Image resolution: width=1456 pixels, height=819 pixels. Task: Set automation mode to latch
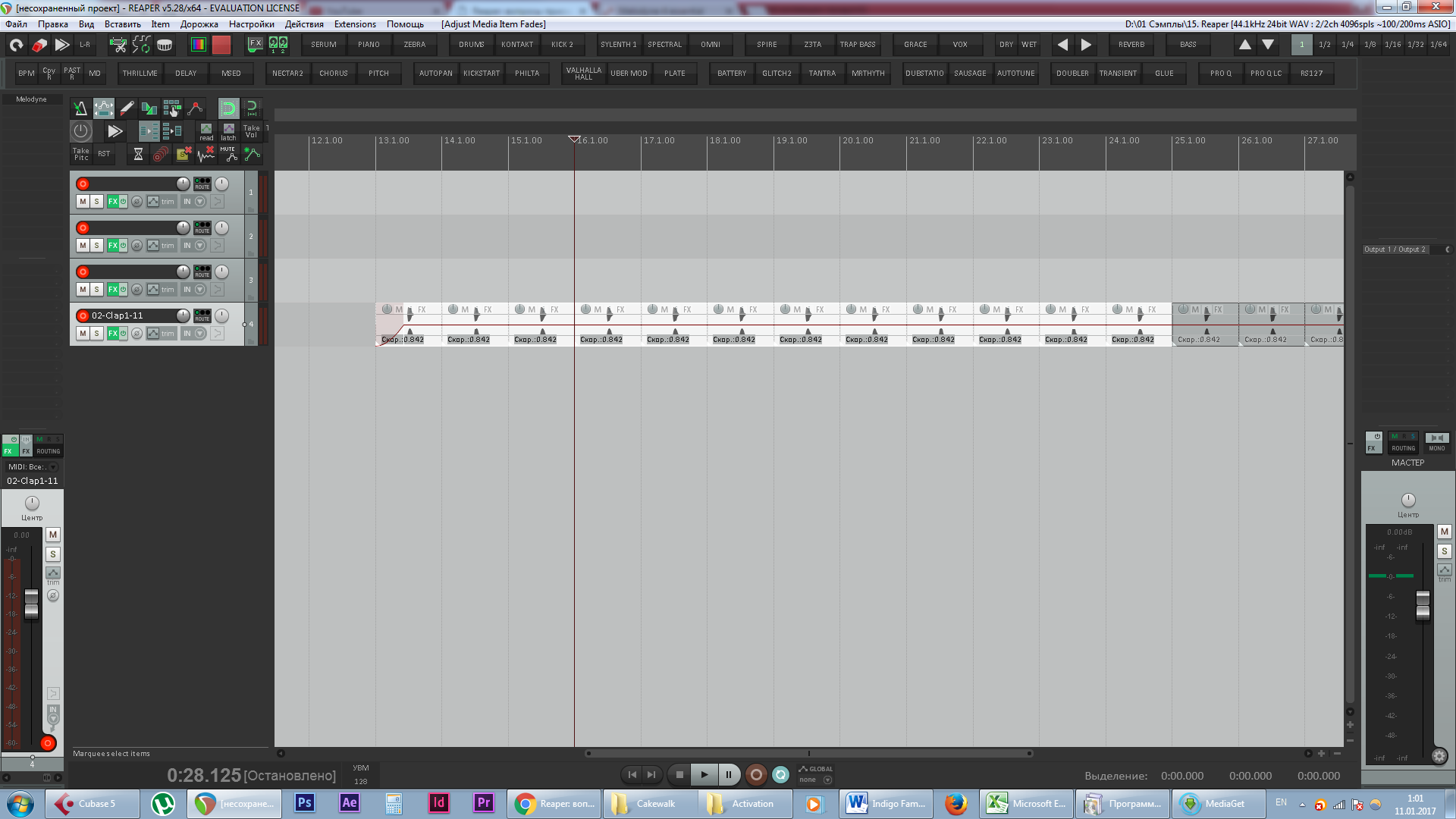pyautogui.click(x=228, y=132)
